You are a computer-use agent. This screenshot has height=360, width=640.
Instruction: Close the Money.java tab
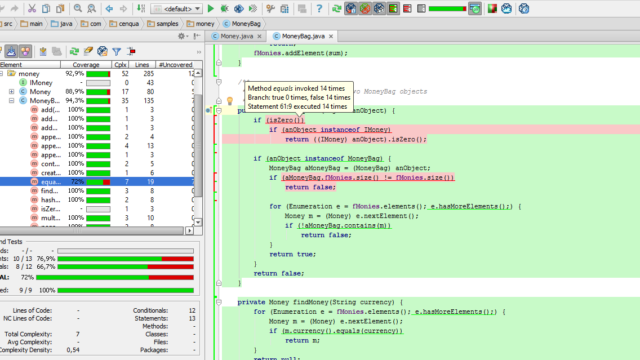pyautogui.click(x=259, y=36)
